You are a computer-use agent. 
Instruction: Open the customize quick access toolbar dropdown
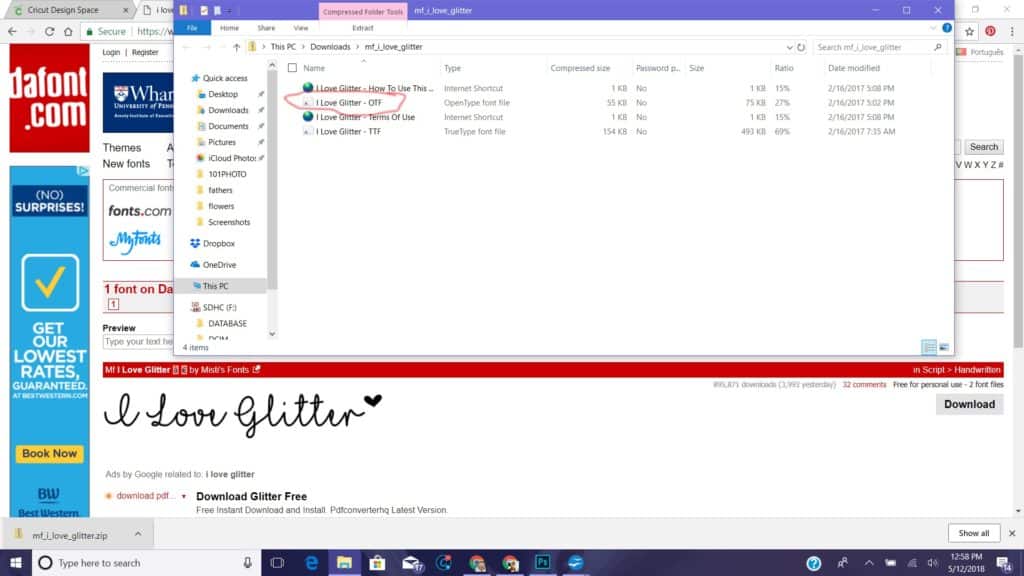tap(229, 10)
